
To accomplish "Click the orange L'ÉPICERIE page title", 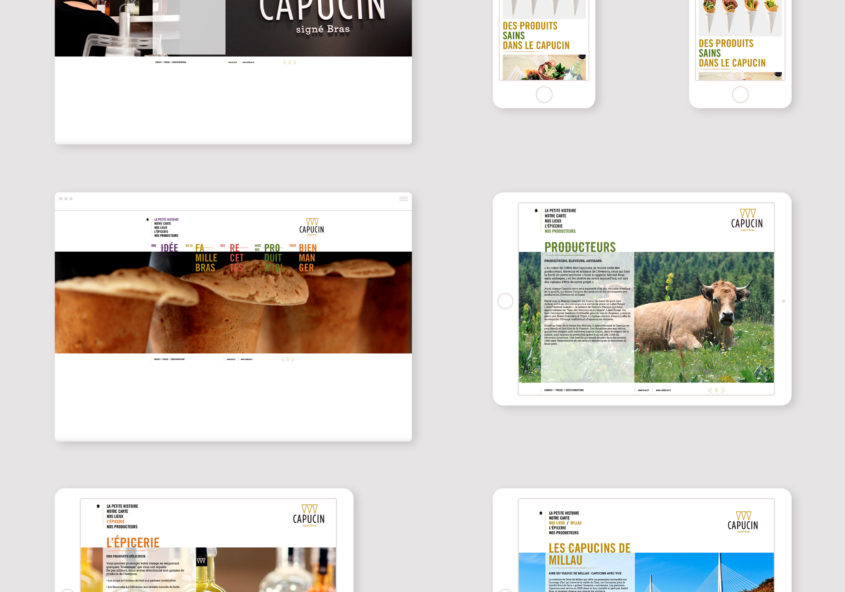I will (133, 542).
